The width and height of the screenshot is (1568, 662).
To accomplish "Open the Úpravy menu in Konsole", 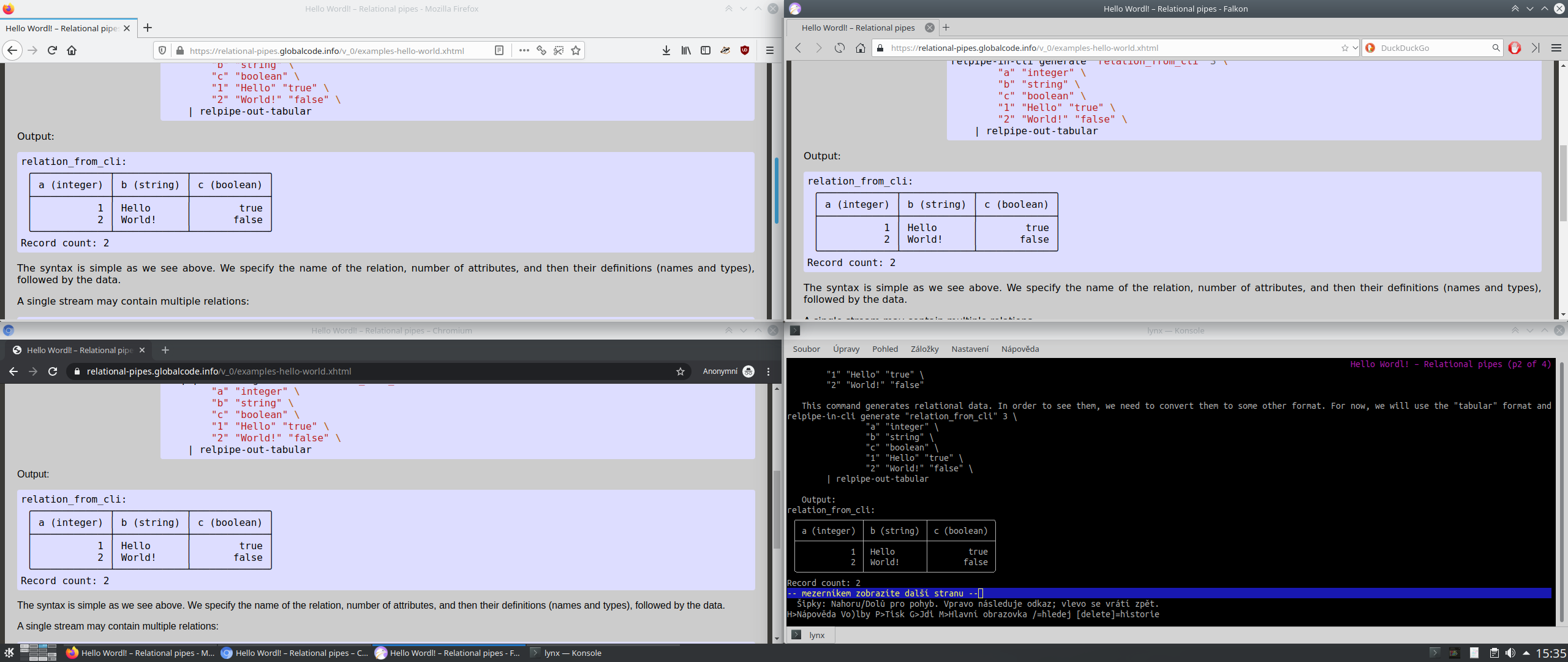I will click(x=846, y=349).
